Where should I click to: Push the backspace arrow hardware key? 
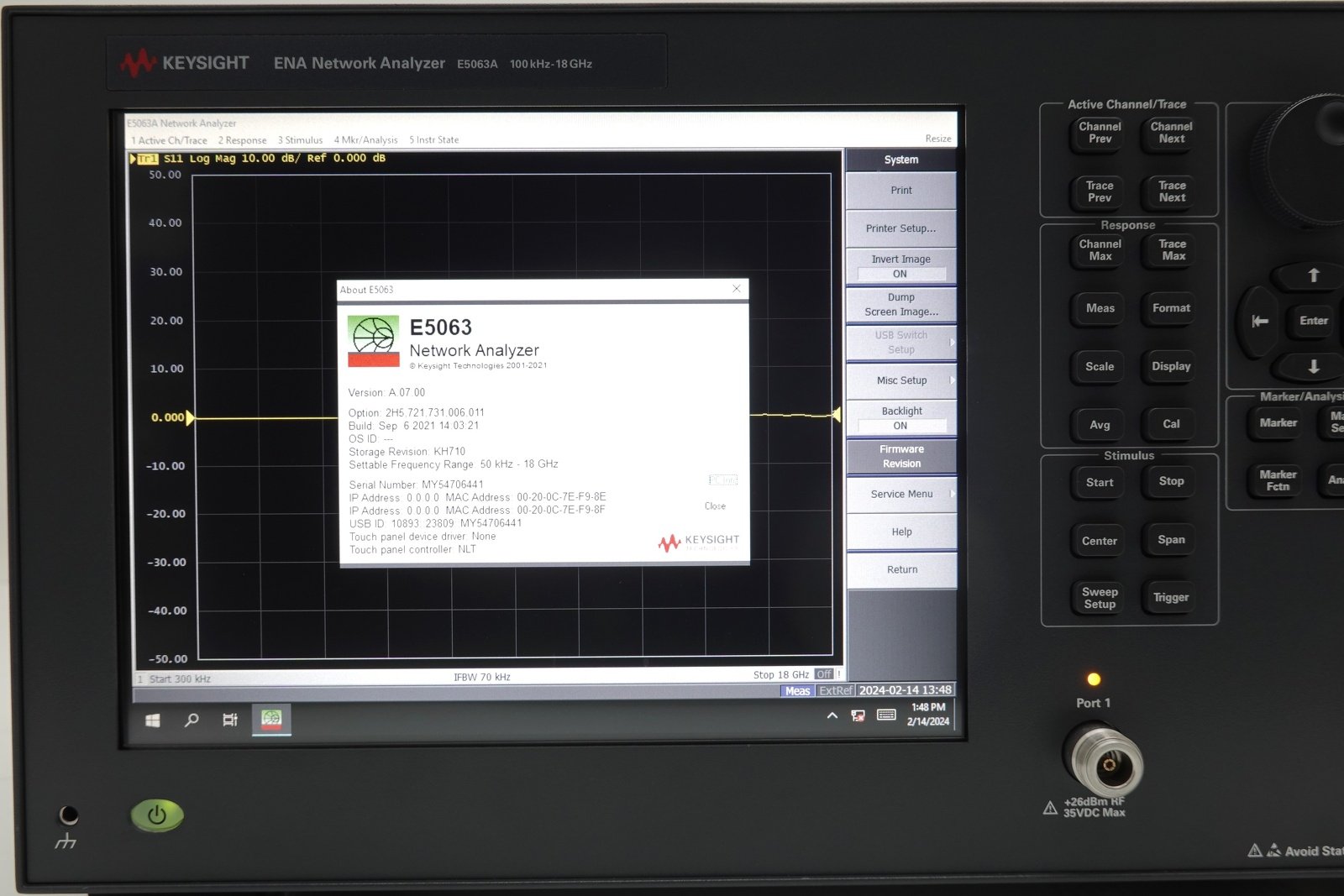click(1259, 322)
